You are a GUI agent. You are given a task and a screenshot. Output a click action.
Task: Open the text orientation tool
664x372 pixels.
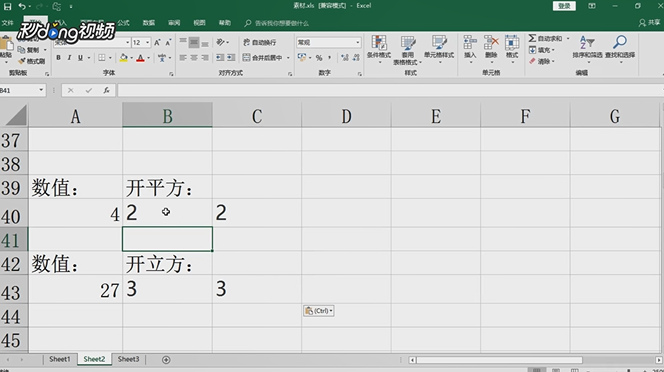click(220, 42)
